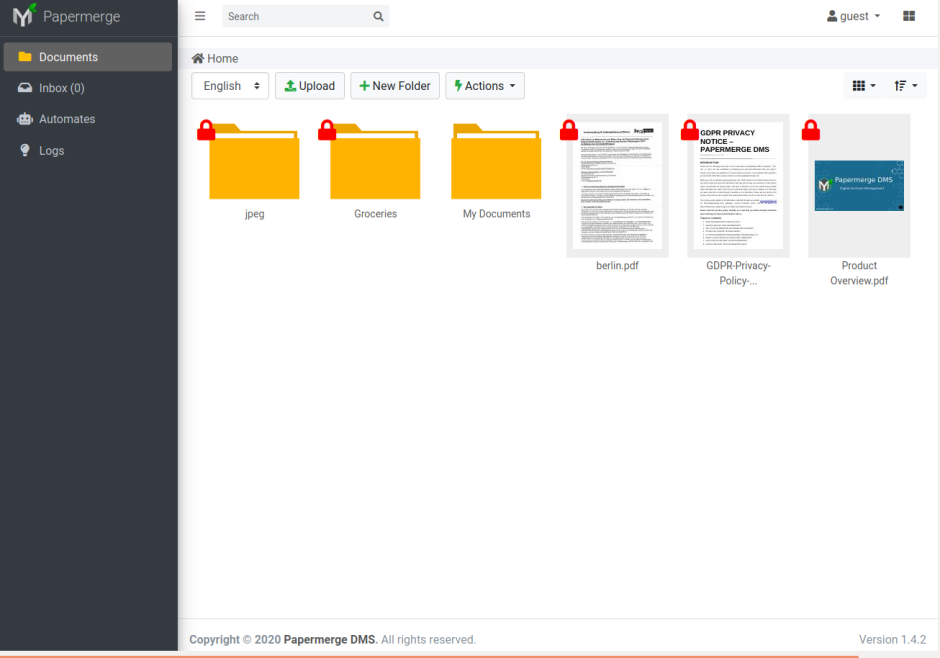Open the display layout view menu
Image resolution: width=940 pixels, height=658 pixels.
click(x=862, y=86)
